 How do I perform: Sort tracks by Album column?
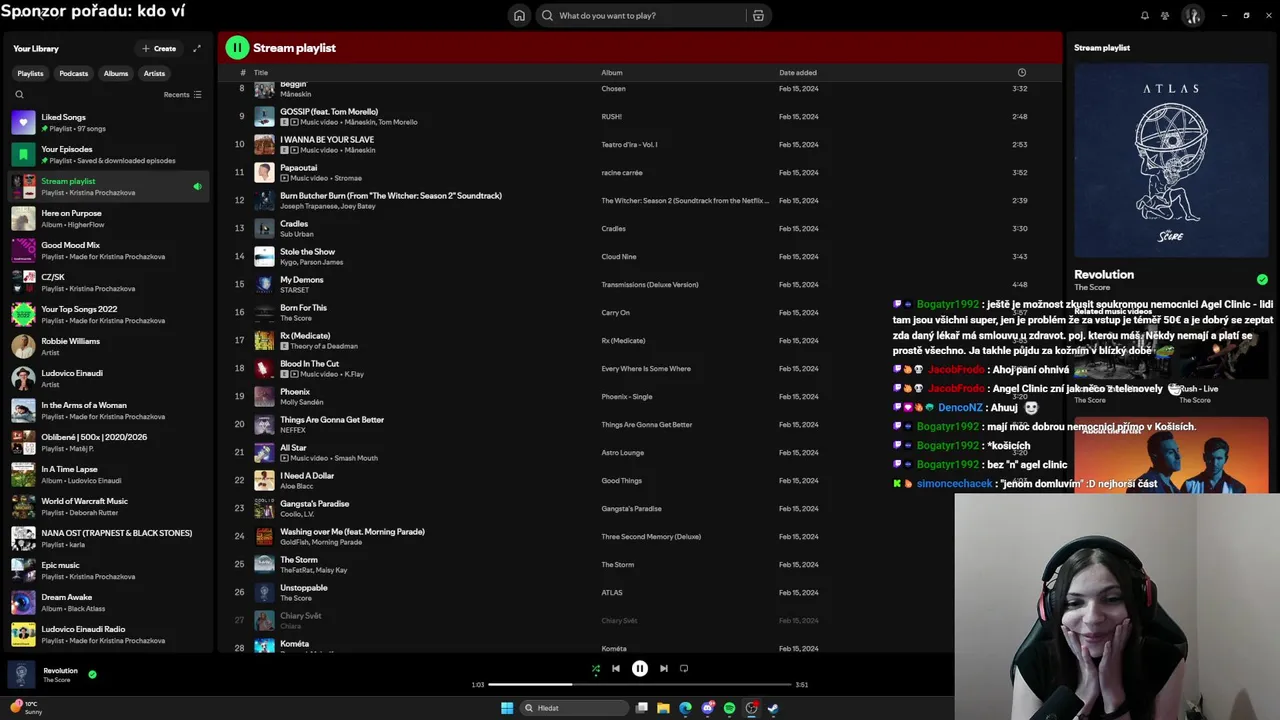612,72
